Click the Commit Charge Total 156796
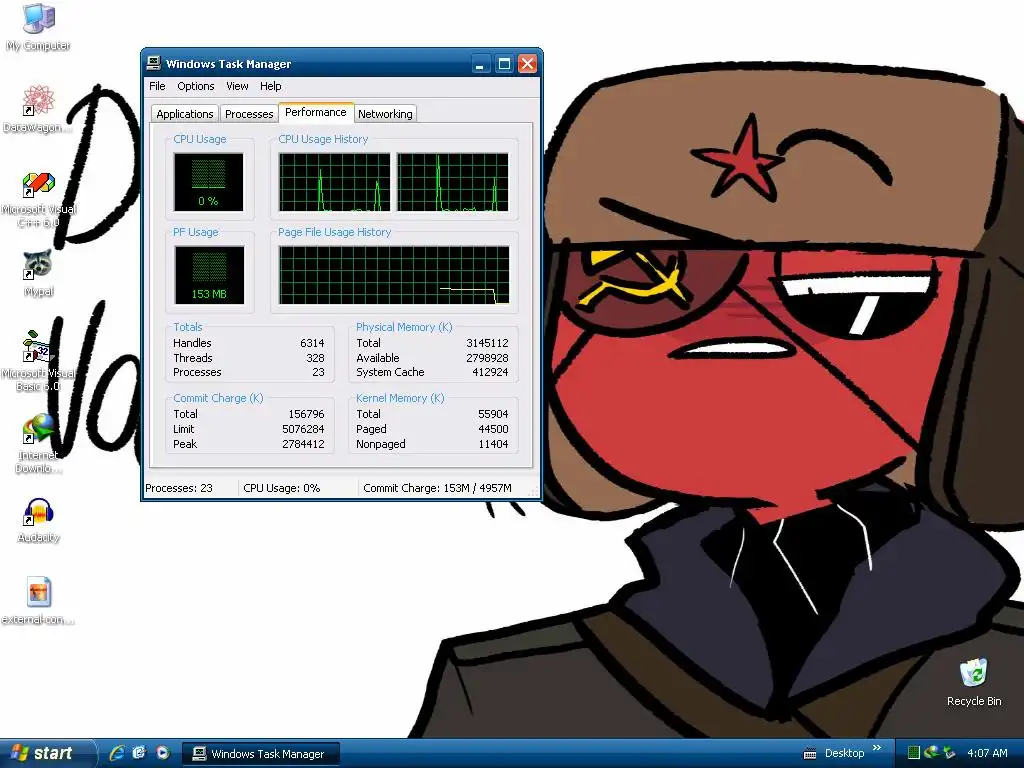Viewport: 1024px width, 768px height. click(306, 414)
